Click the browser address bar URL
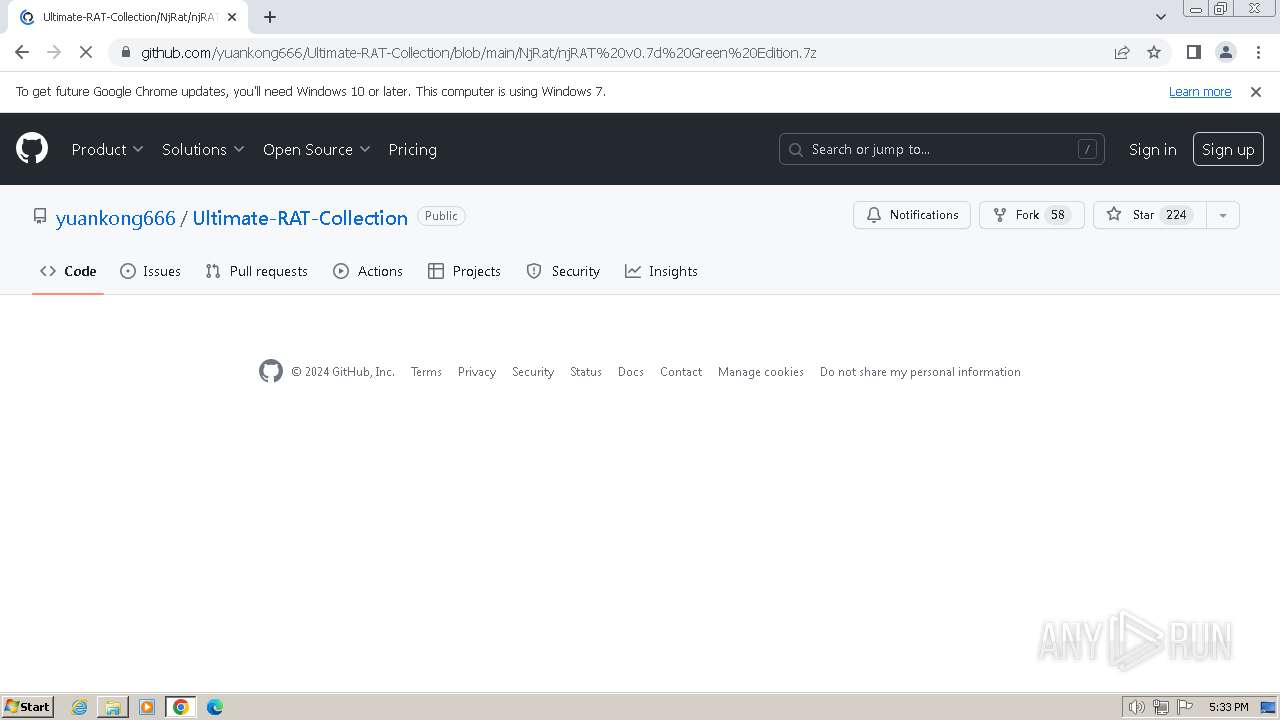 (478, 52)
